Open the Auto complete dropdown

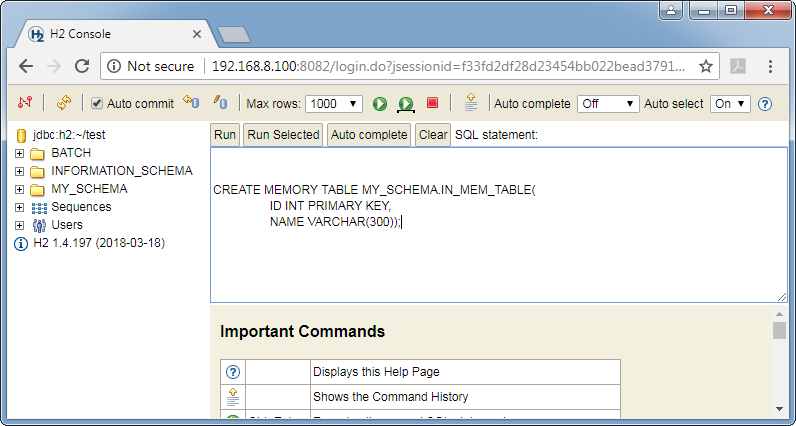607,104
